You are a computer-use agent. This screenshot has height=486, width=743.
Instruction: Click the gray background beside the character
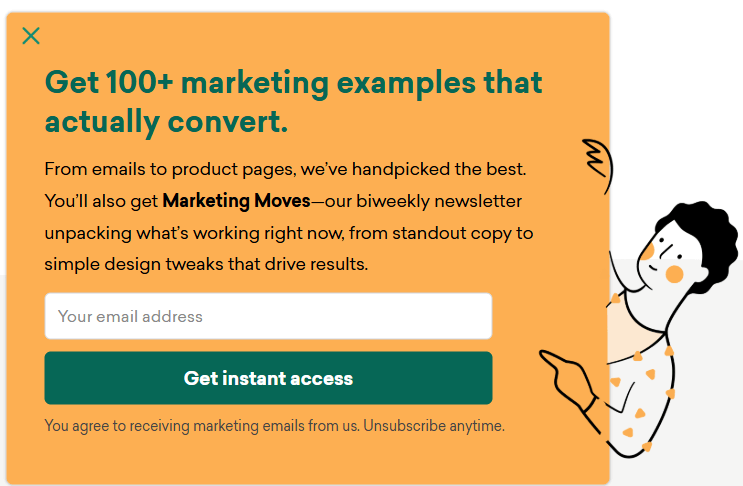click(x=722, y=420)
